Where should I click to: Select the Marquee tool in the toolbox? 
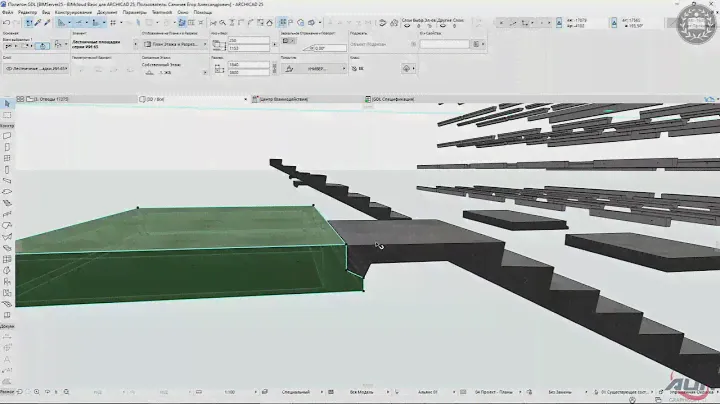coord(6,115)
